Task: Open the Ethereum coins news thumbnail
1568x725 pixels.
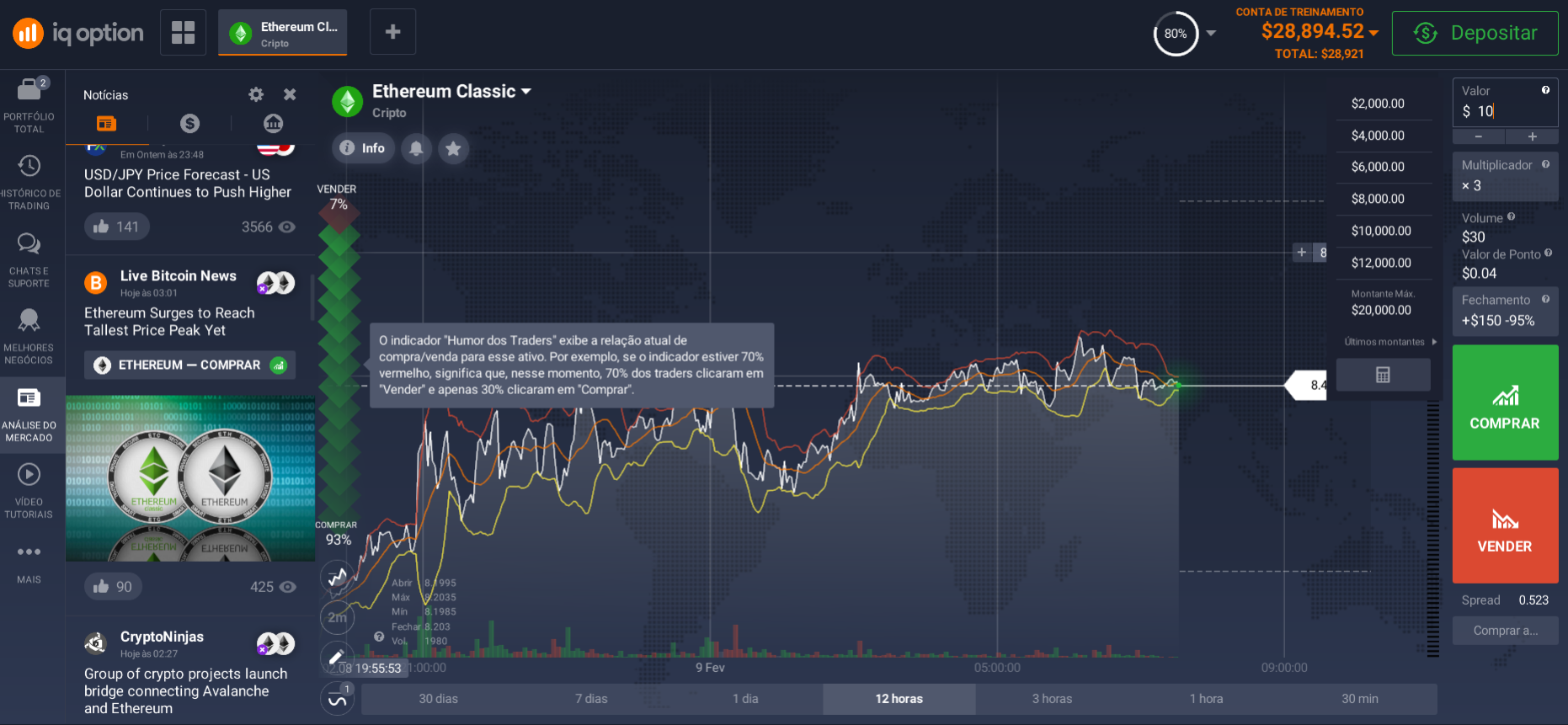Action: click(x=190, y=478)
